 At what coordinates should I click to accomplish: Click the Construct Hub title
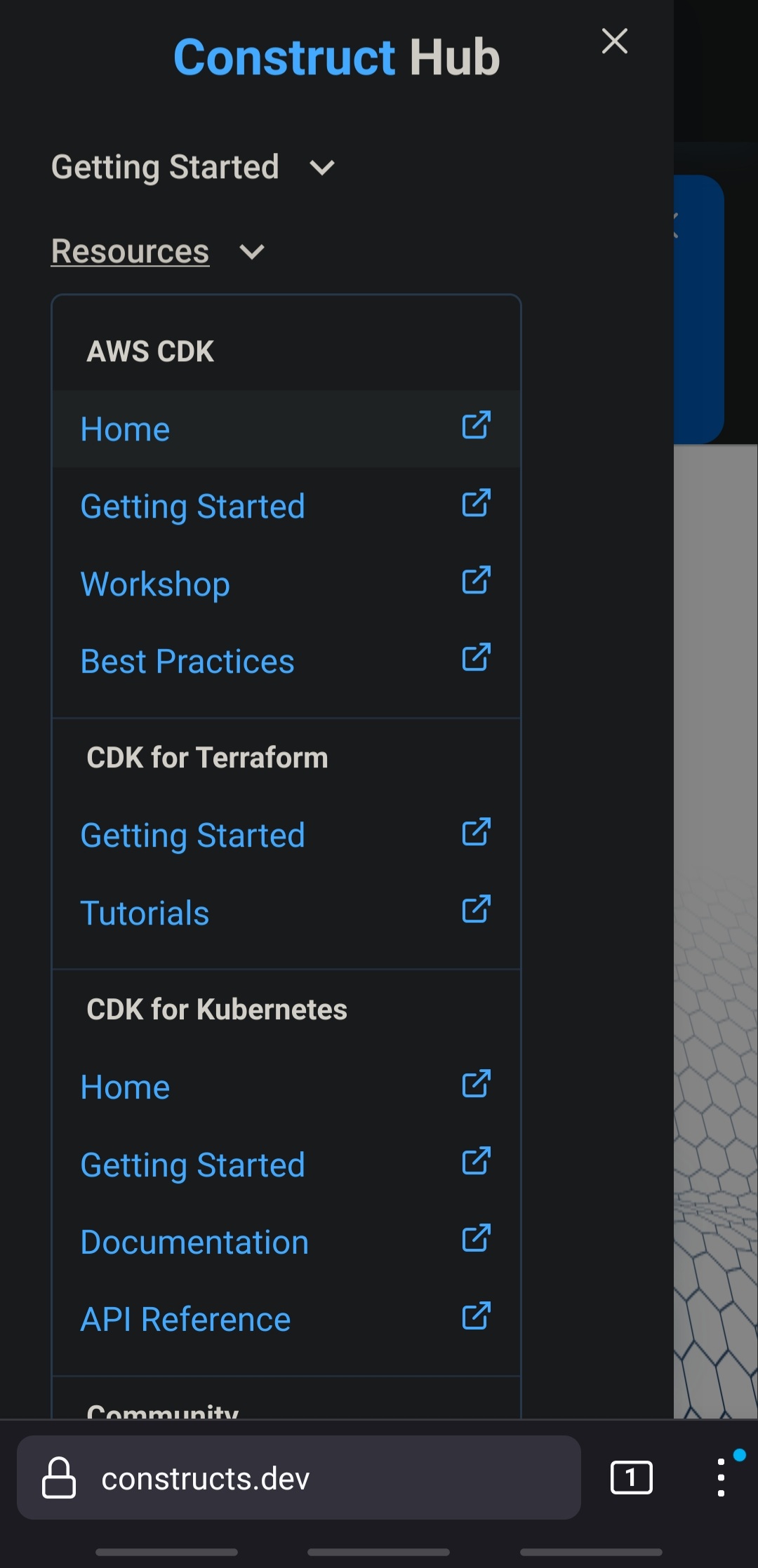[x=336, y=57]
